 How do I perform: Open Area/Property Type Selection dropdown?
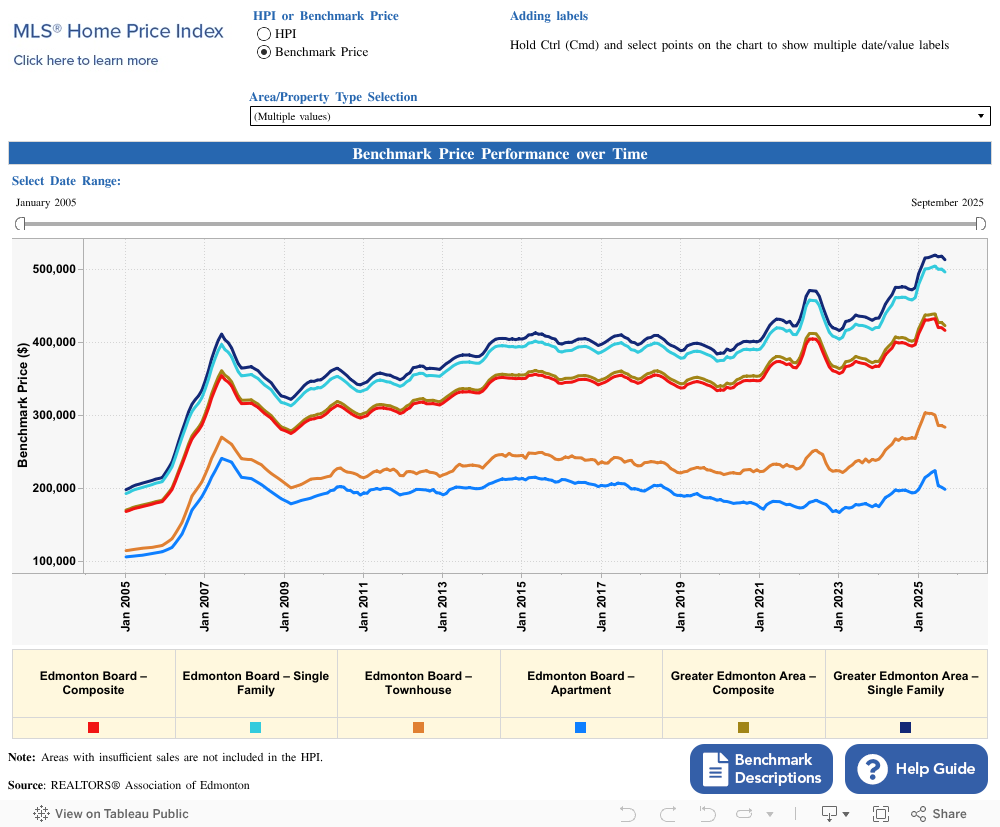click(x=610, y=116)
